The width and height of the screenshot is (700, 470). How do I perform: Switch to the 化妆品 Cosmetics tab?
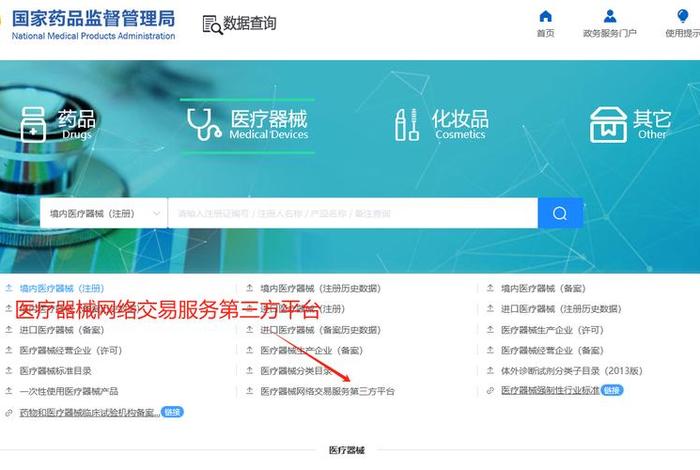[441, 125]
